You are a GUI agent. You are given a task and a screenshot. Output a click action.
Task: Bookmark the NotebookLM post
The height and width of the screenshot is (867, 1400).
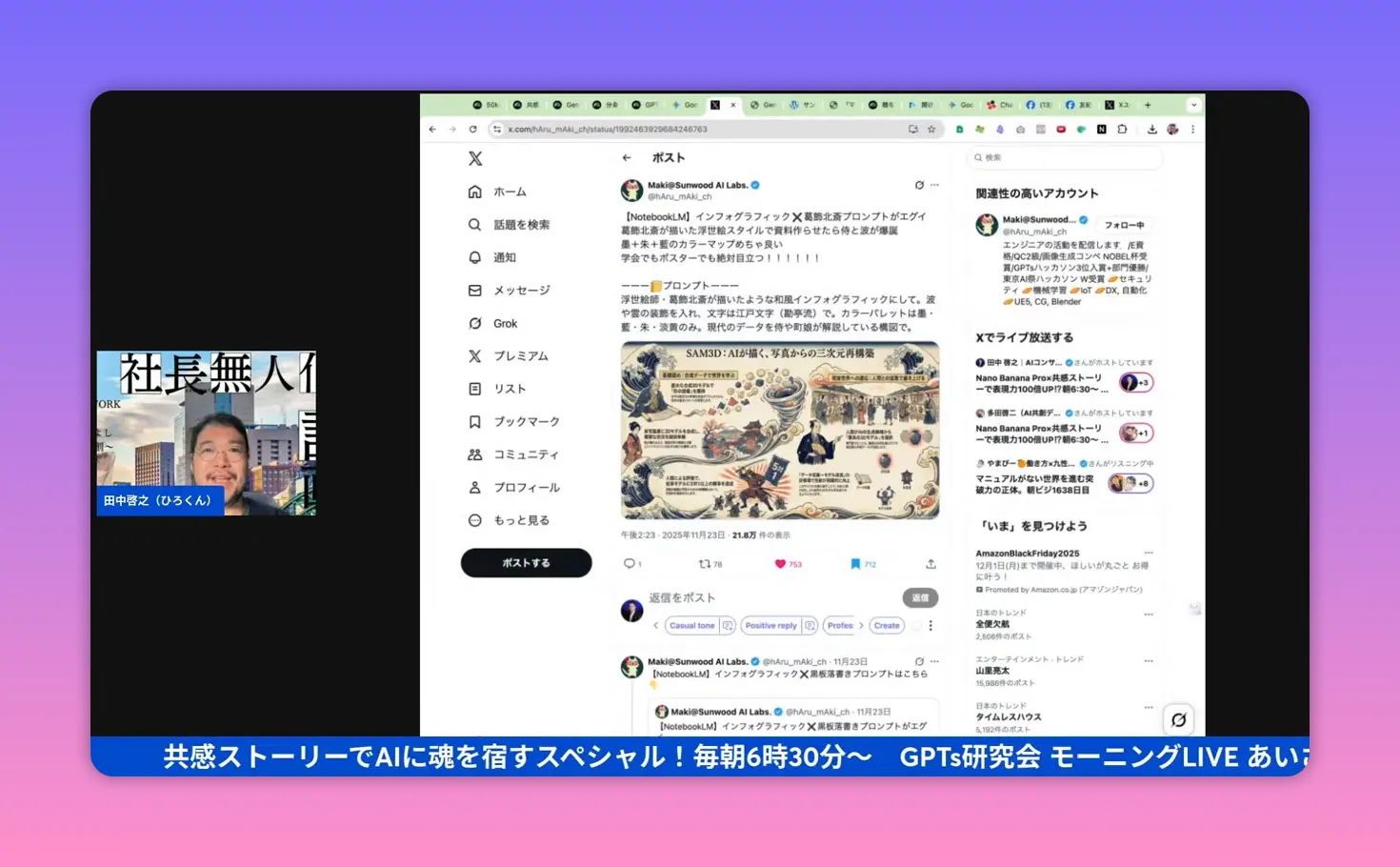coord(854,563)
